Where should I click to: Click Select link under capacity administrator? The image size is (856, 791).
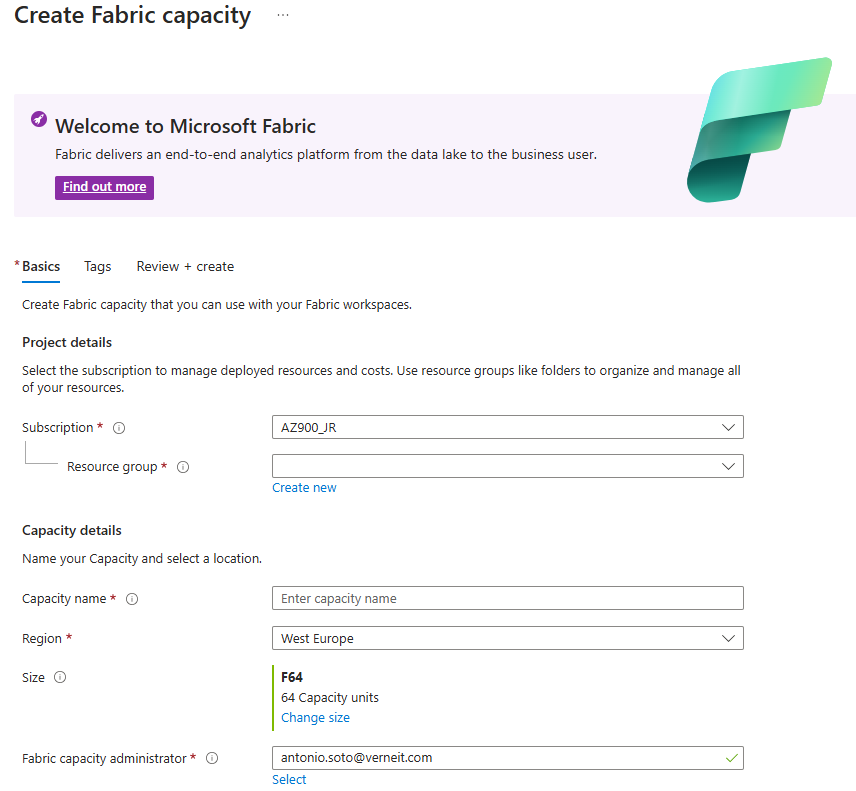[x=289, y=780]
